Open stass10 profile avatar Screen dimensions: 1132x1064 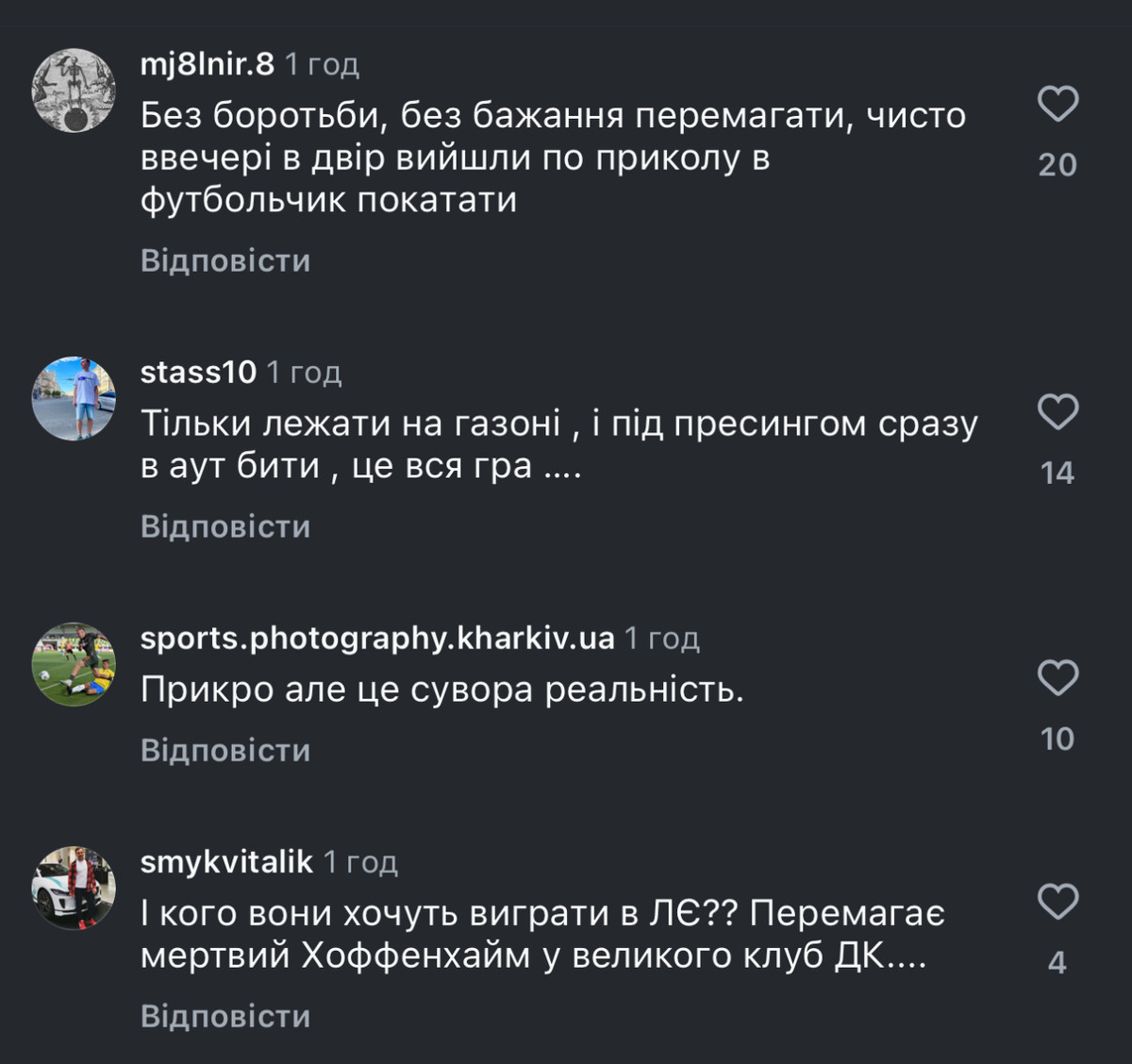[74, 398]
